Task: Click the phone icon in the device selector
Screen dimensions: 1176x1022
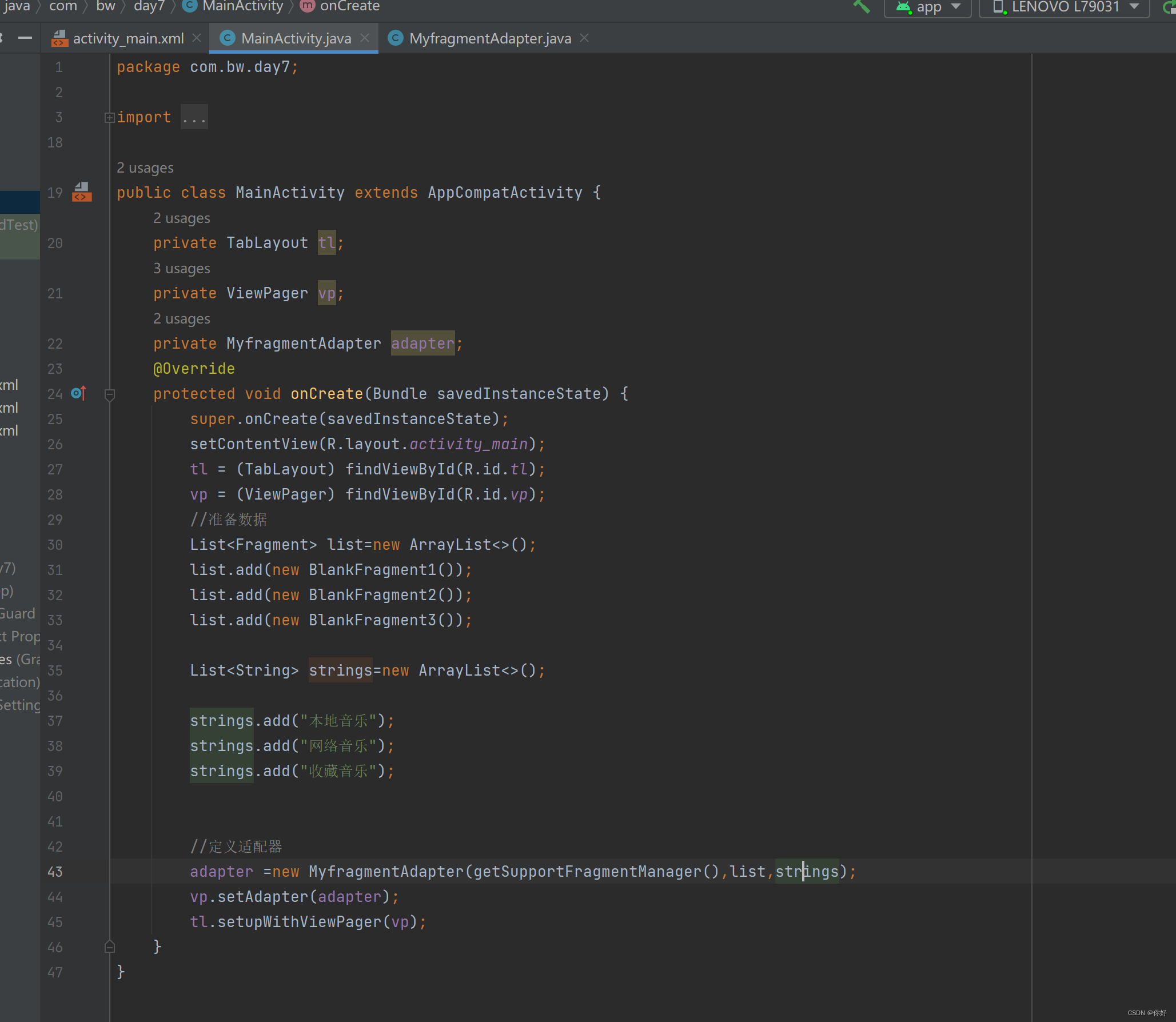Action: point(998,6)
